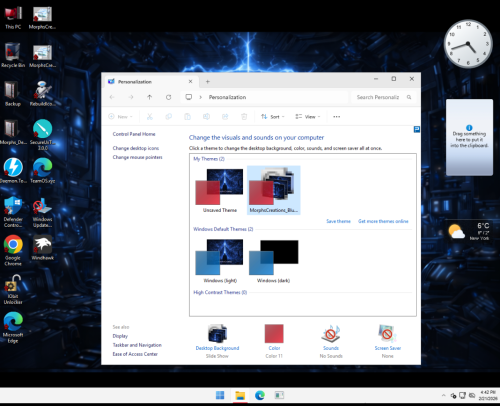
Task: Add a new tab with plus button
Action: click(207, 81)
